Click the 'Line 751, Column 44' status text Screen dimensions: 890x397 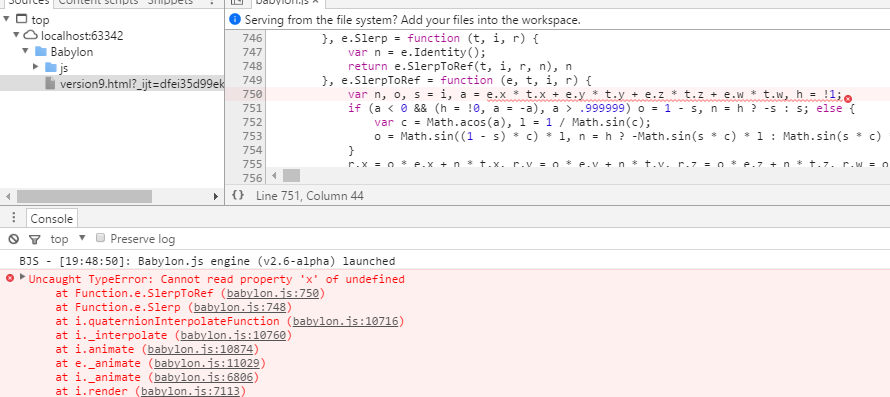(x=310, y=195)
